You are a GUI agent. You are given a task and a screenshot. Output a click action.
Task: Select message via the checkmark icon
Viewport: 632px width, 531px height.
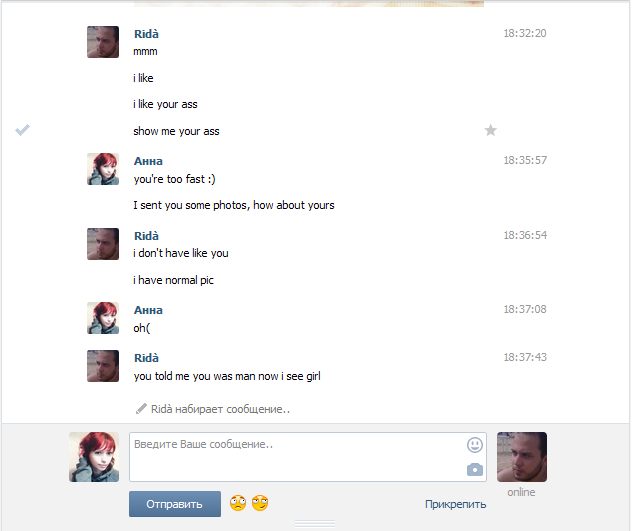(x=22, y=130)
